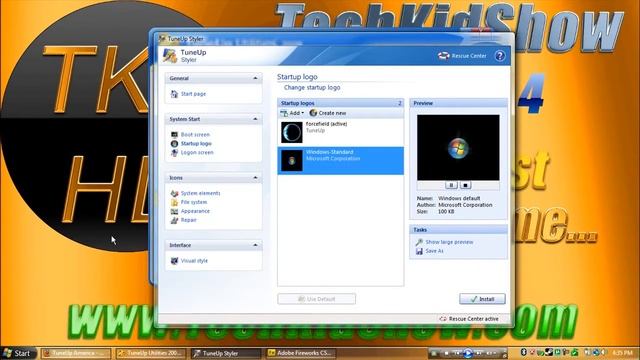The width and height of the screenshot is (640, 360).
Task: Collapse the System Start panel
Action: coord(256,119)
